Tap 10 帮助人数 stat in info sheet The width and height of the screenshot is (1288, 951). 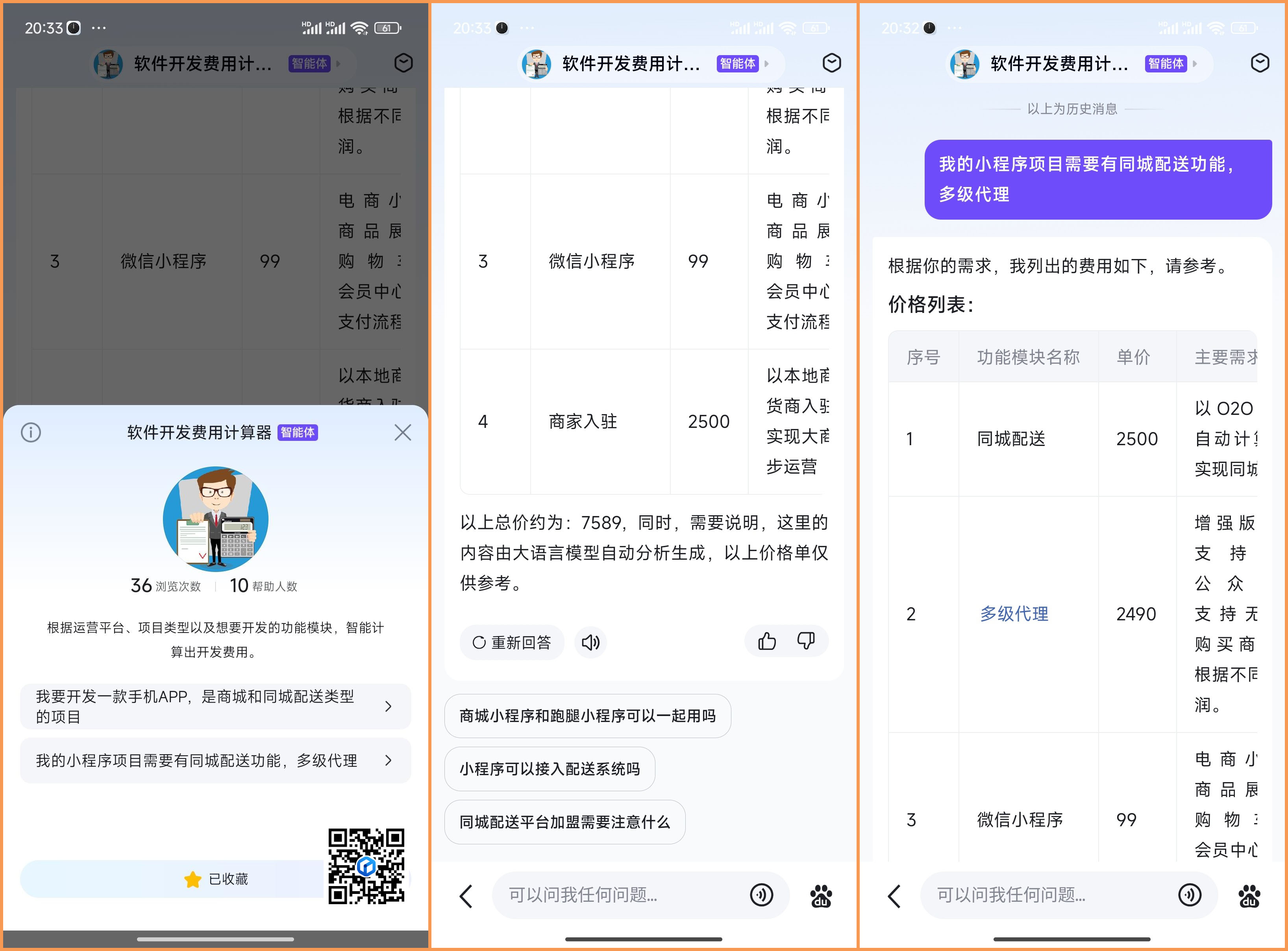pyautogui.click(x=264, y=585)
